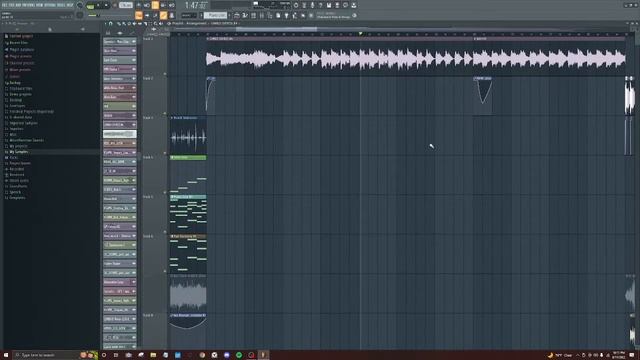Image resolution: width=640 pixels, height=360 pixels.
Task: Open the Playlist view from the toolbar
Action: 237,16
